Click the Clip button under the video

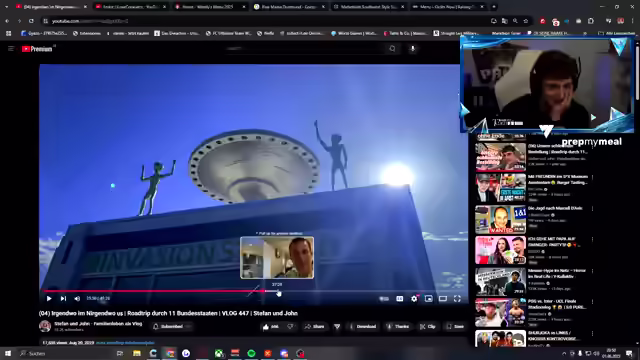[428, 327]
